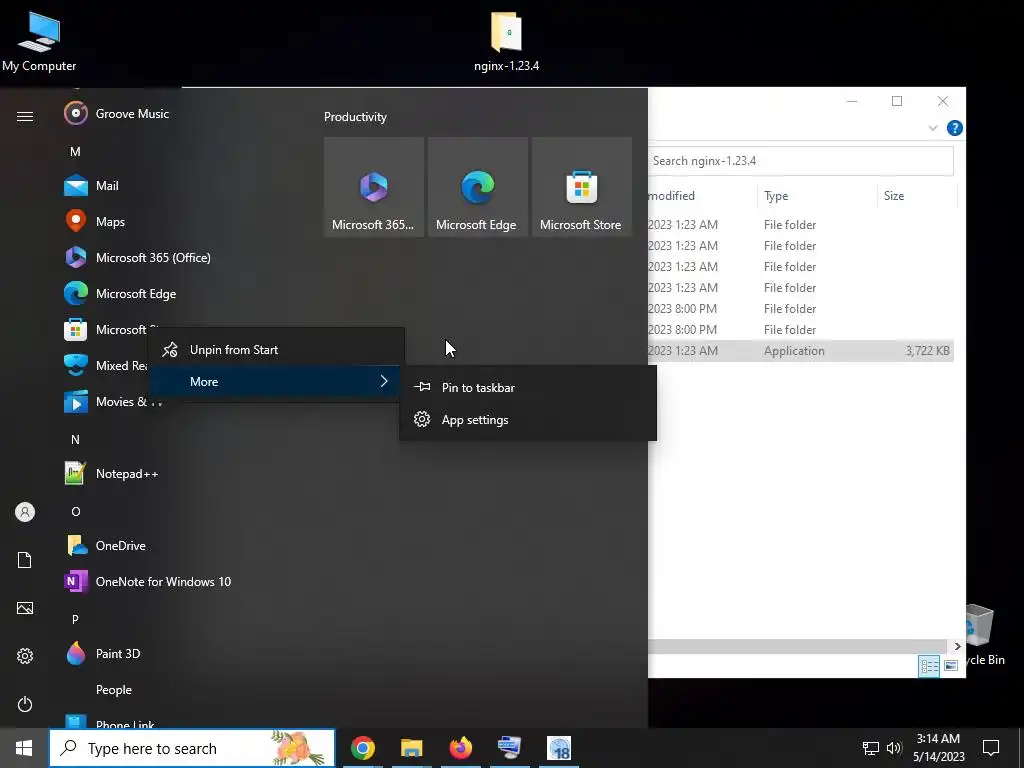Launch Notepad++ from the Start menu
The height and width of the screenshot is (768, 1024).
(112, 473)
